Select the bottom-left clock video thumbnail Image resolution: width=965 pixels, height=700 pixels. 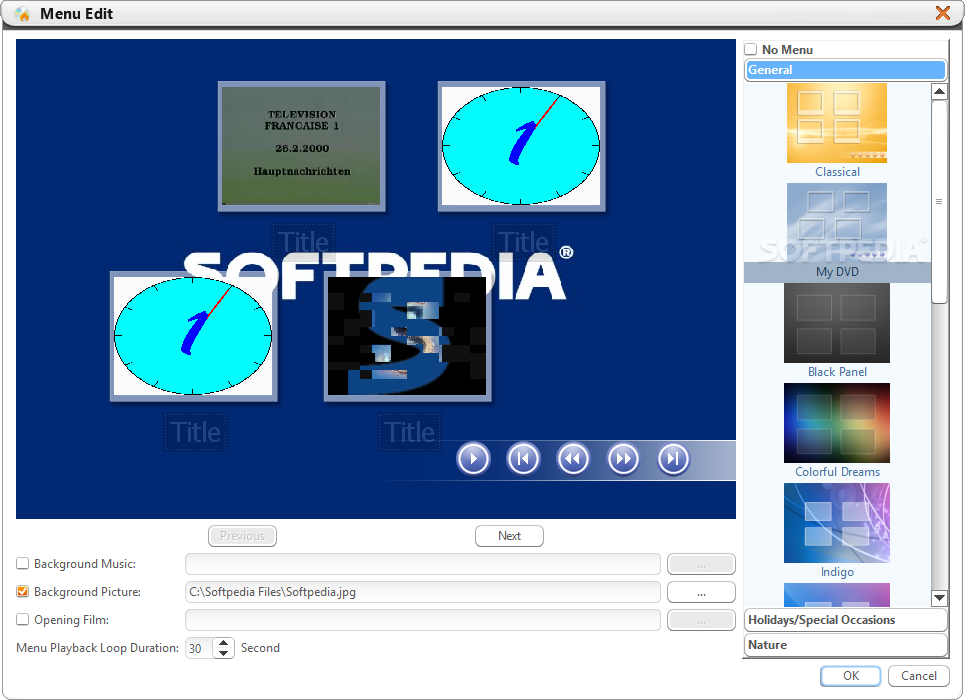pyautogui.click(x=193, y=336)
